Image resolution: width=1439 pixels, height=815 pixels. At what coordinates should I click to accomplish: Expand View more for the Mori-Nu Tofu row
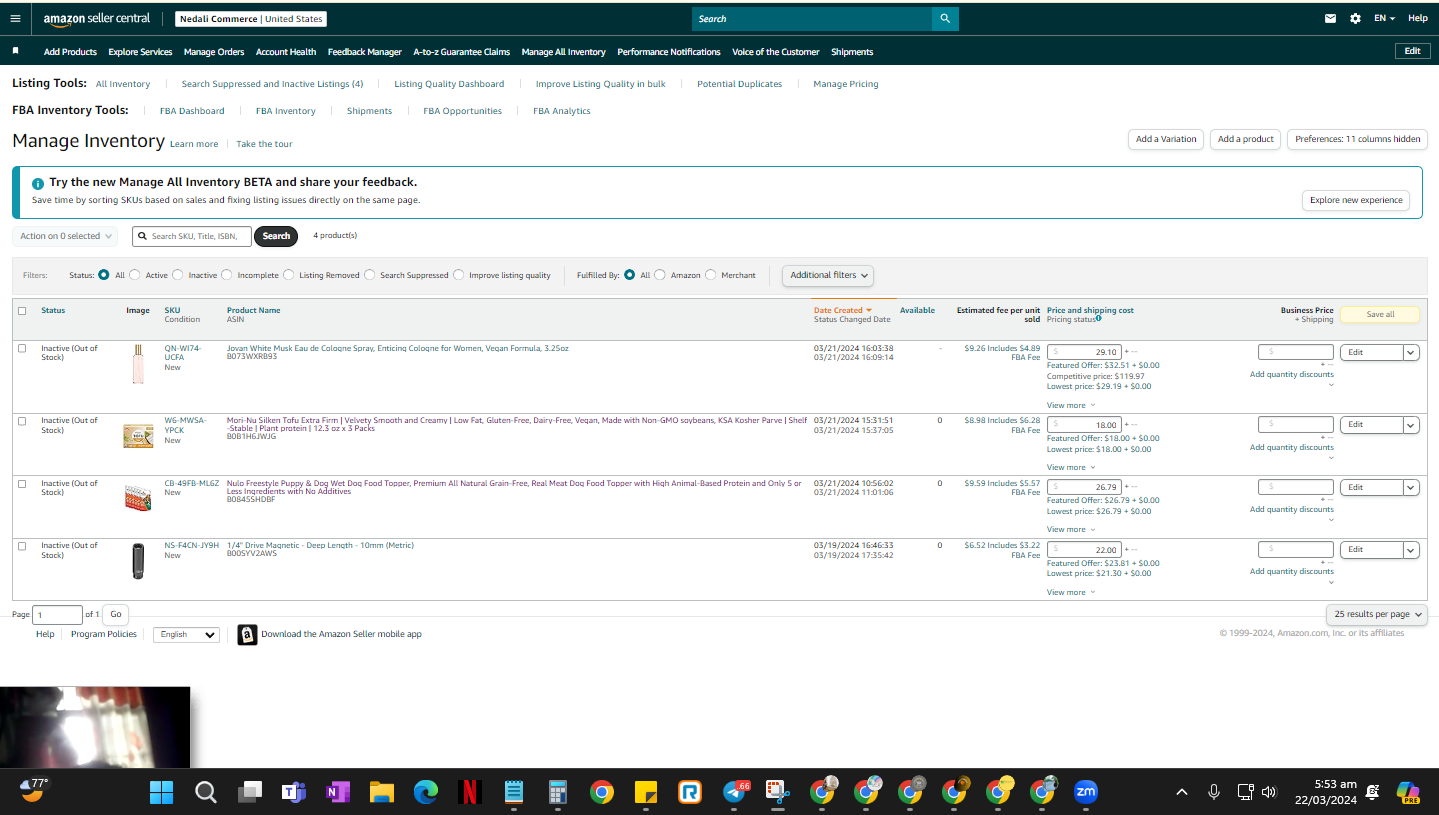[1070, 467]
